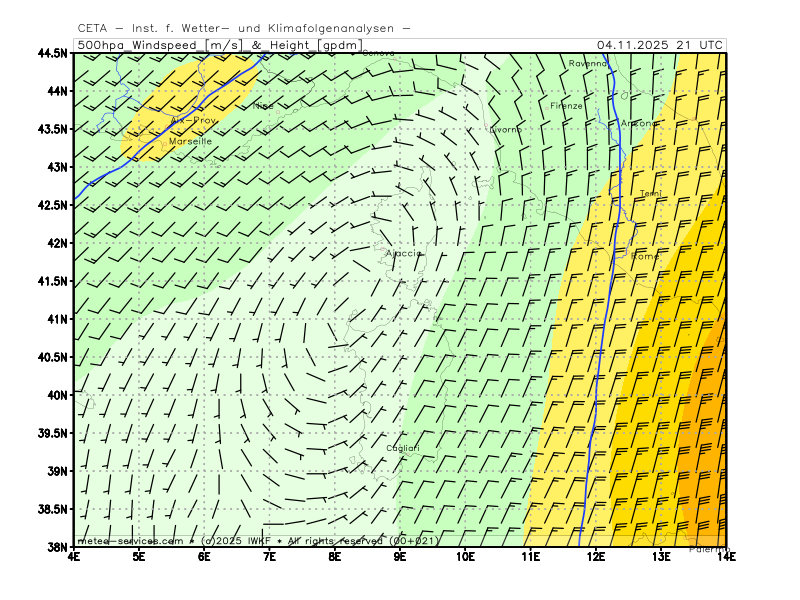Select the Nice city label
The width and height of the screenshot is (800, 600).
[263, 105]
